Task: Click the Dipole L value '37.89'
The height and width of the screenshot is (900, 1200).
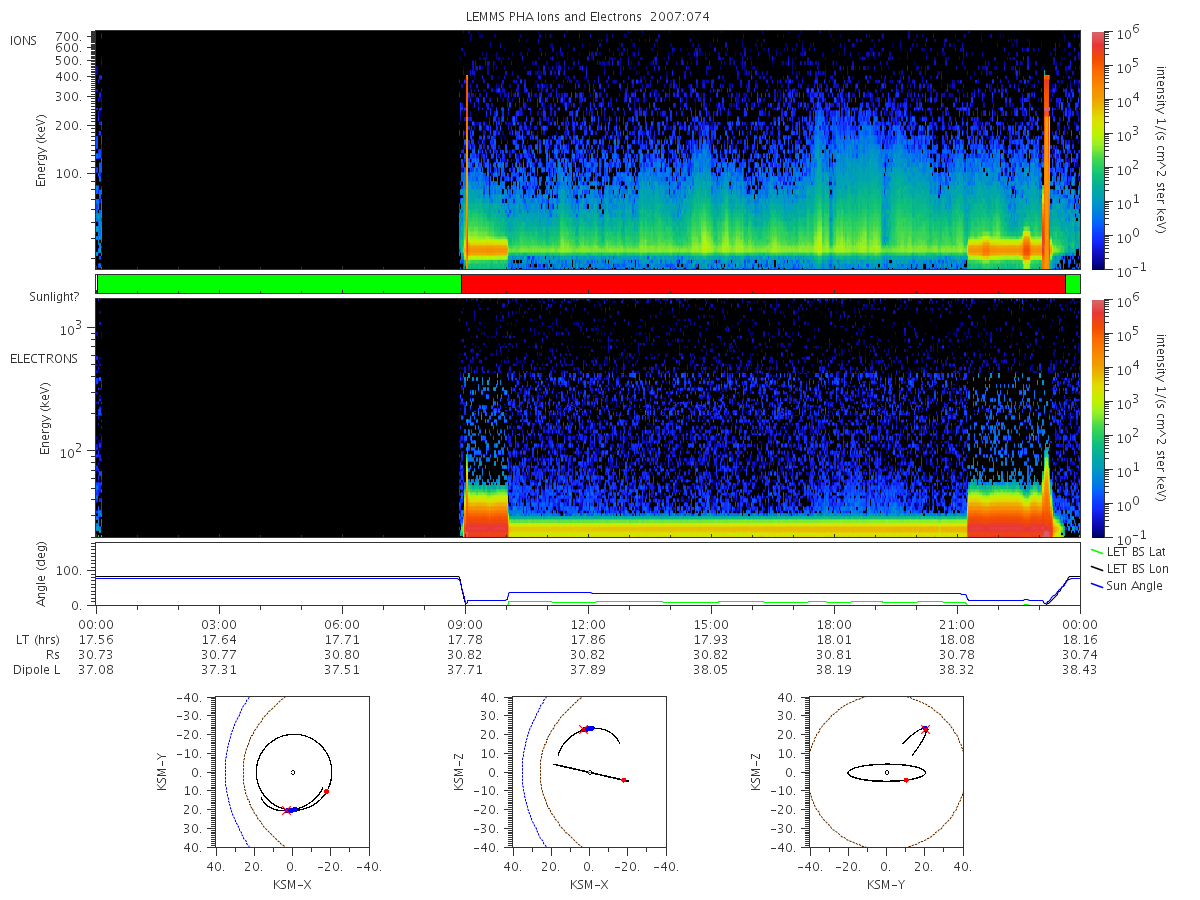Action: click(588, 670)
